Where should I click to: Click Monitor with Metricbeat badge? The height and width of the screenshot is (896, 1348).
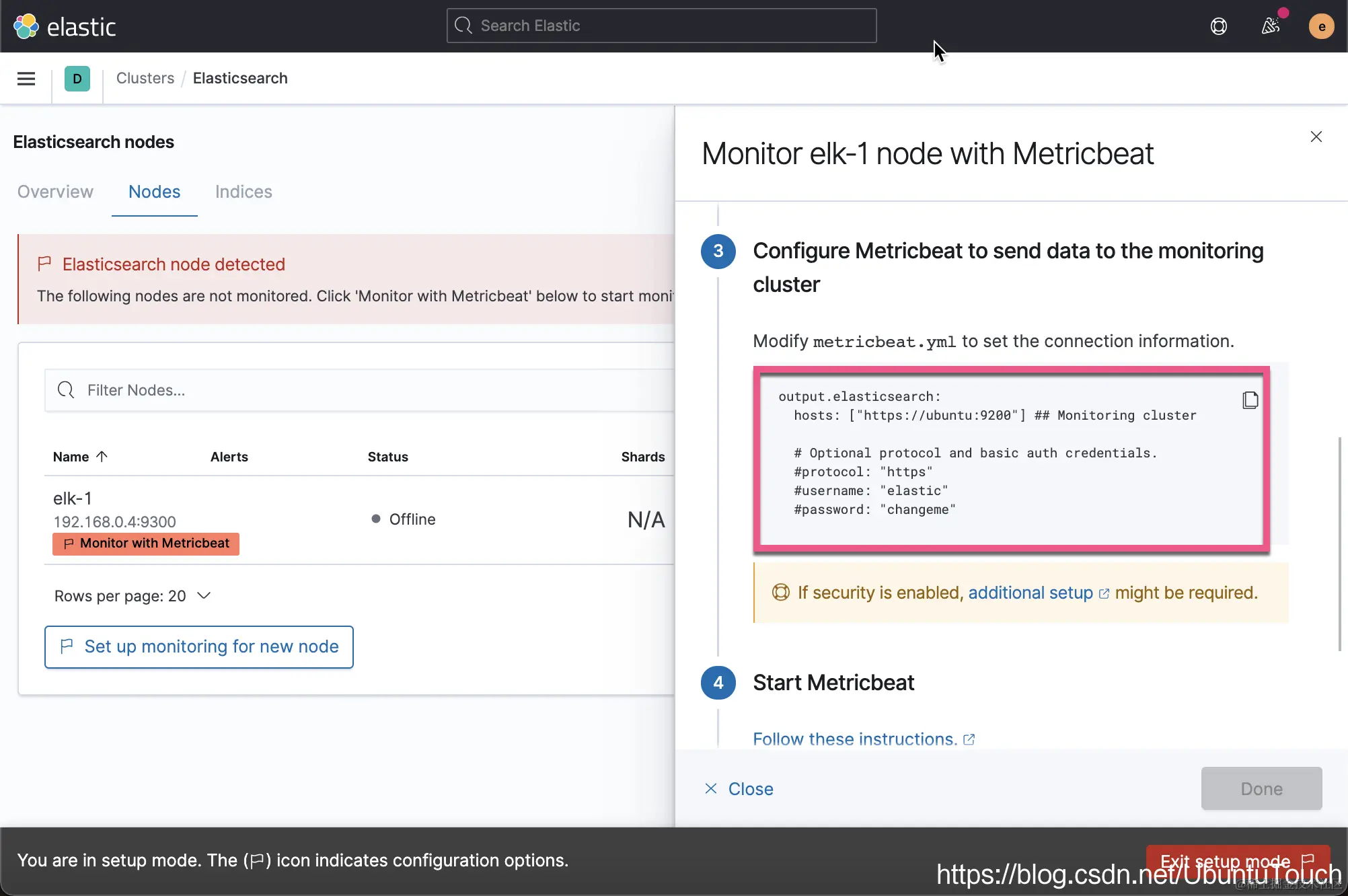[x=146, y=544]
